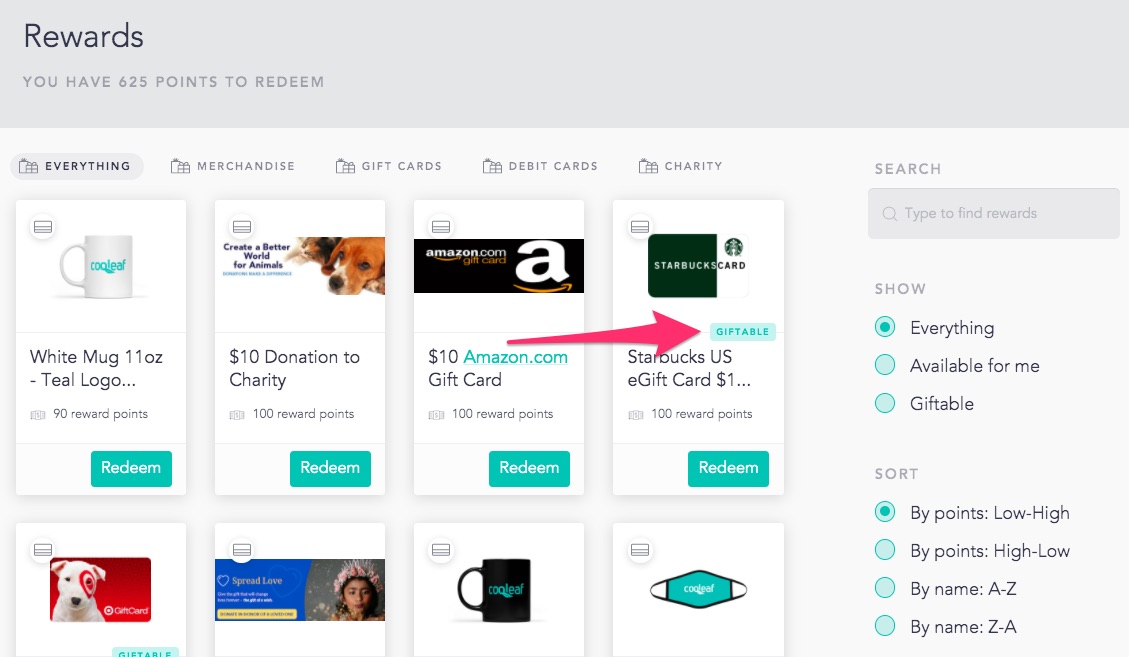Viewport: 1129px width, 657px height.
Task: Click points icon on Amazon Gift Card card
Action: 436,415
